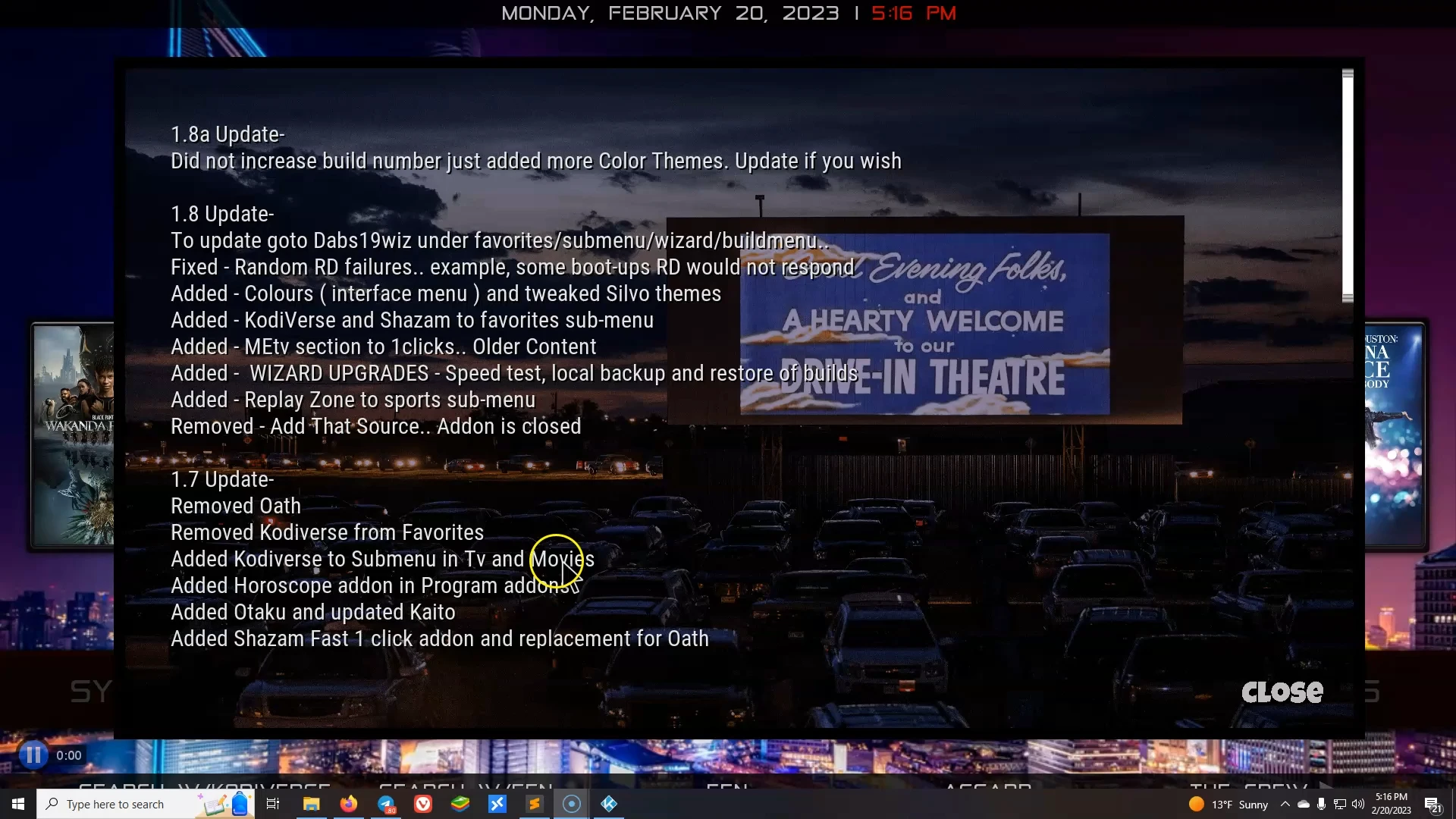Click the microphone tray icon

click(1321, 805)
